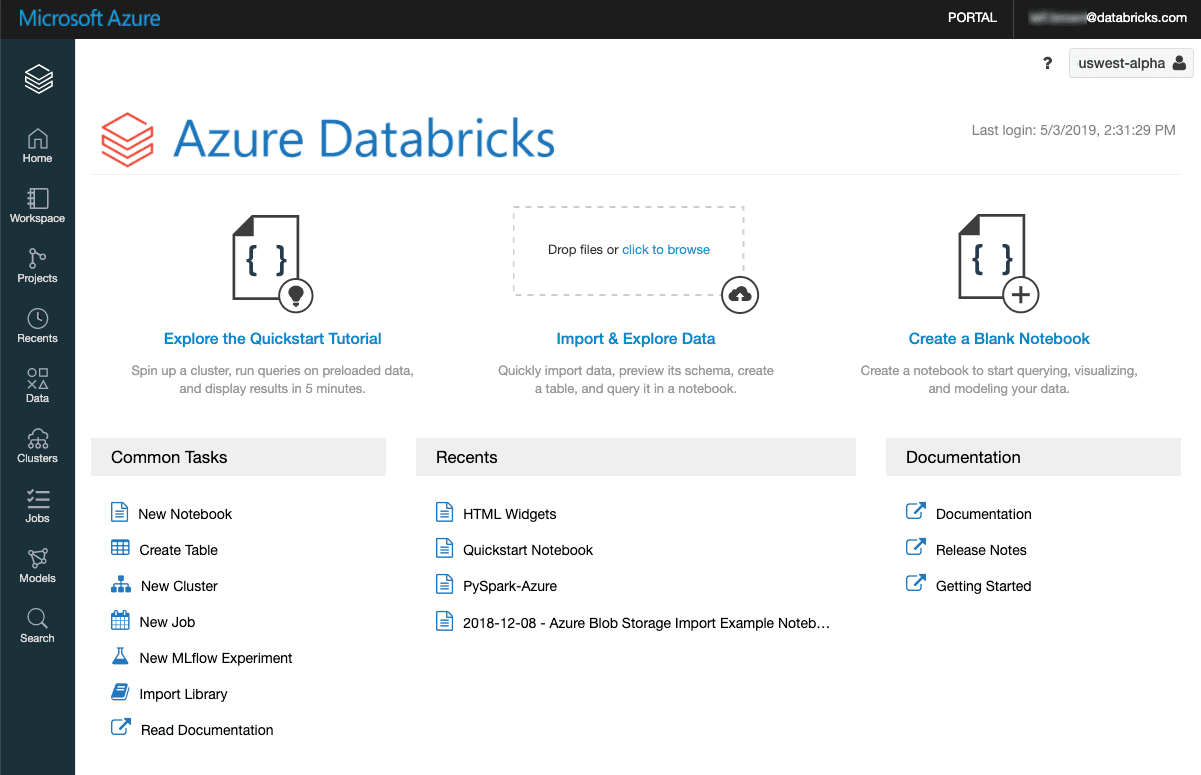Click the PORTAL menu item
This screenshot has height=775, width=1201.
(971, 17)
